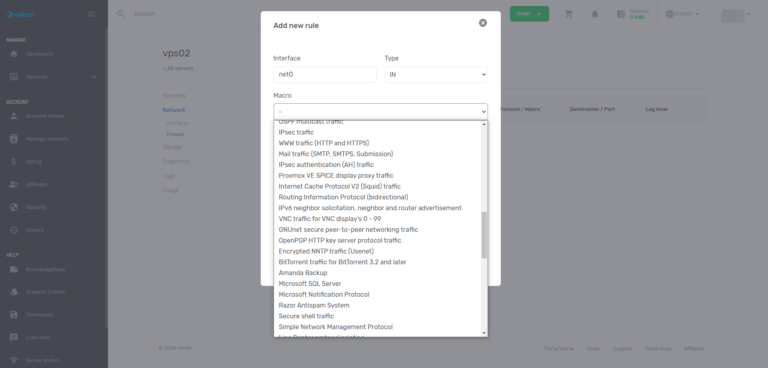Open Billing page from sidebar

[x=33, y=162]
